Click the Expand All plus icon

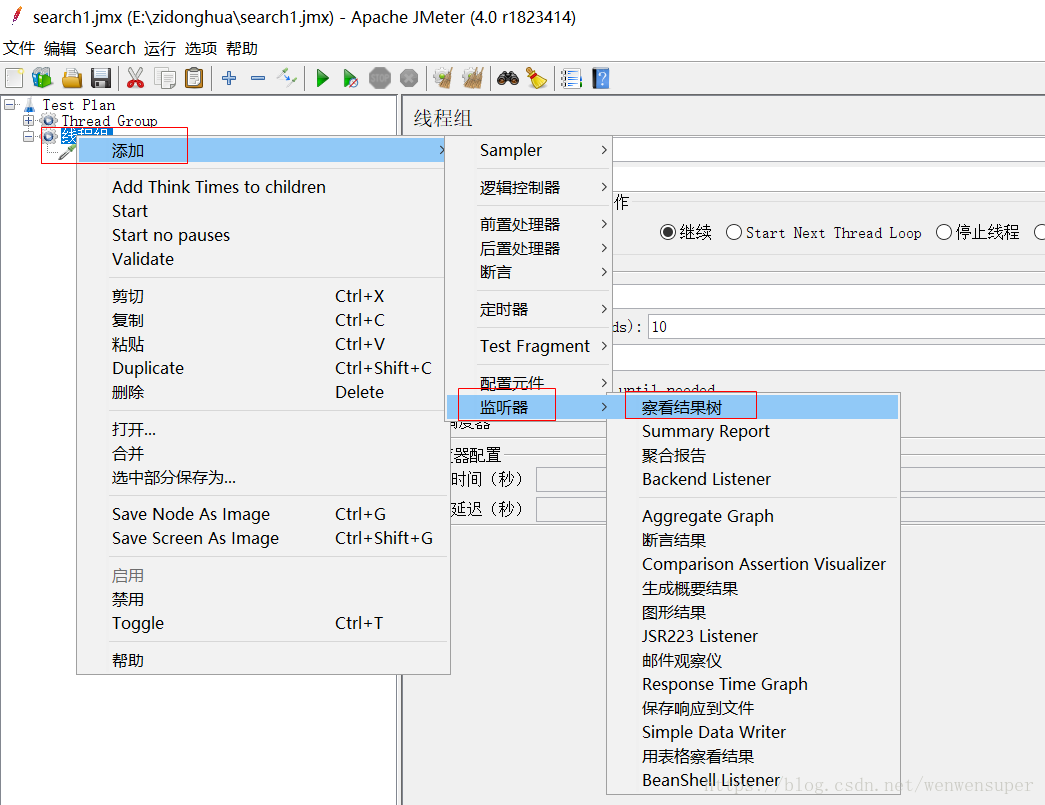[x=229, y=78]
